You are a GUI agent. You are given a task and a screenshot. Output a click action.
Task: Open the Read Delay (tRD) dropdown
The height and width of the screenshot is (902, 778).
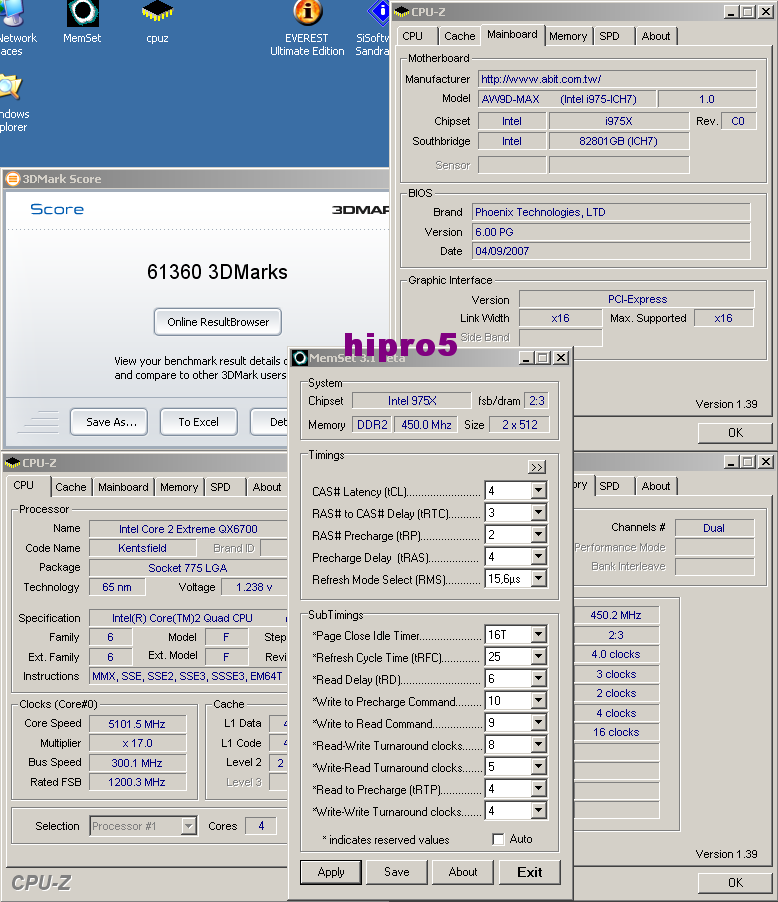[x=539, y=679]
